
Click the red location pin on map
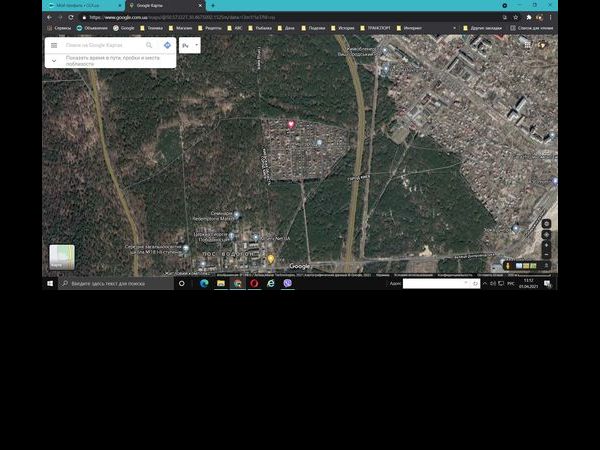(x=291, y=125)
